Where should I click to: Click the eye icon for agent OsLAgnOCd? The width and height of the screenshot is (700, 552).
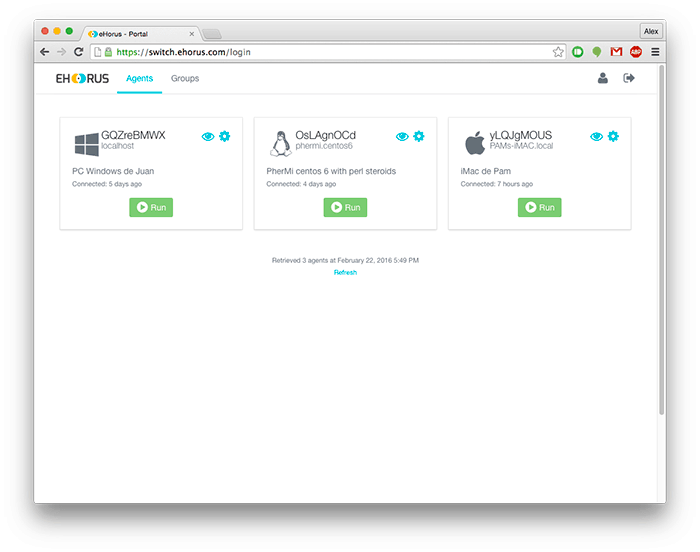(402, 137)
